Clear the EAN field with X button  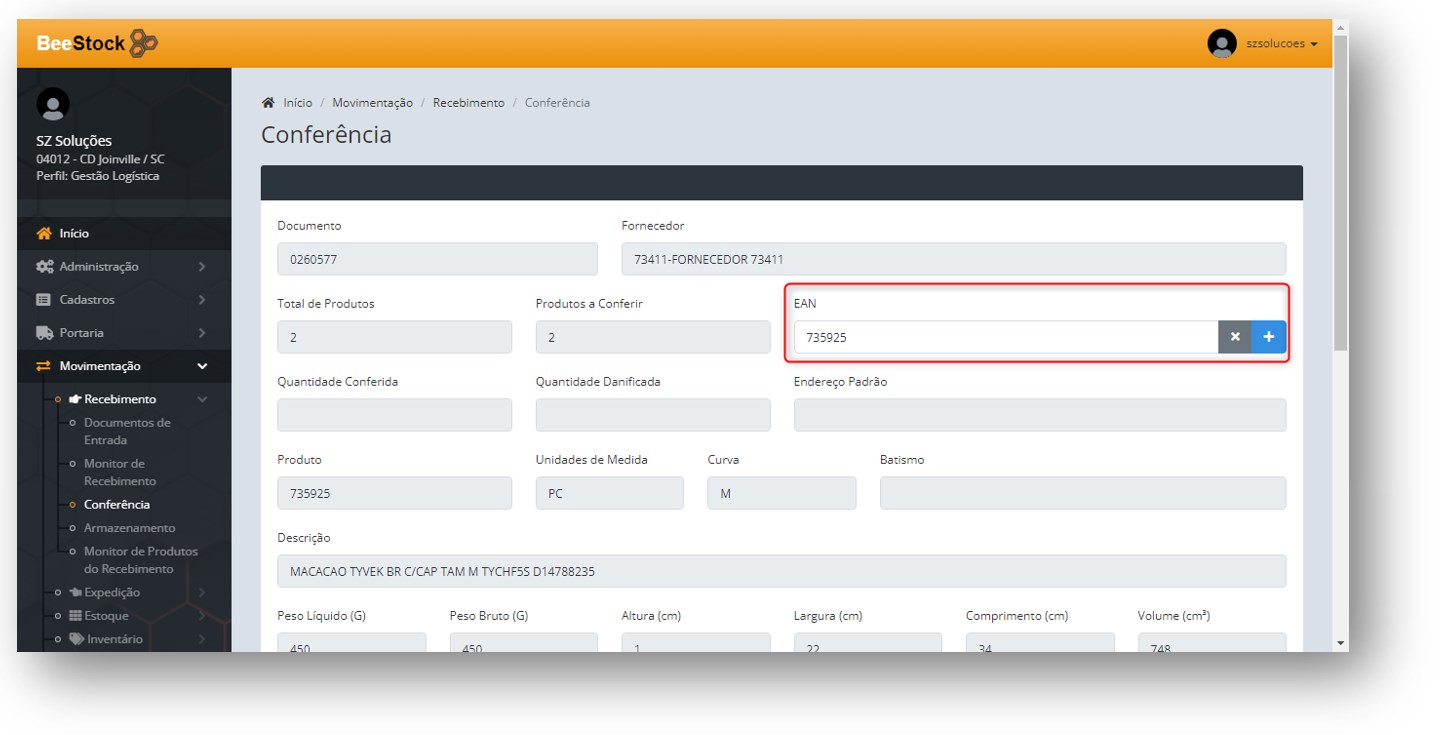pos(1235,337)
